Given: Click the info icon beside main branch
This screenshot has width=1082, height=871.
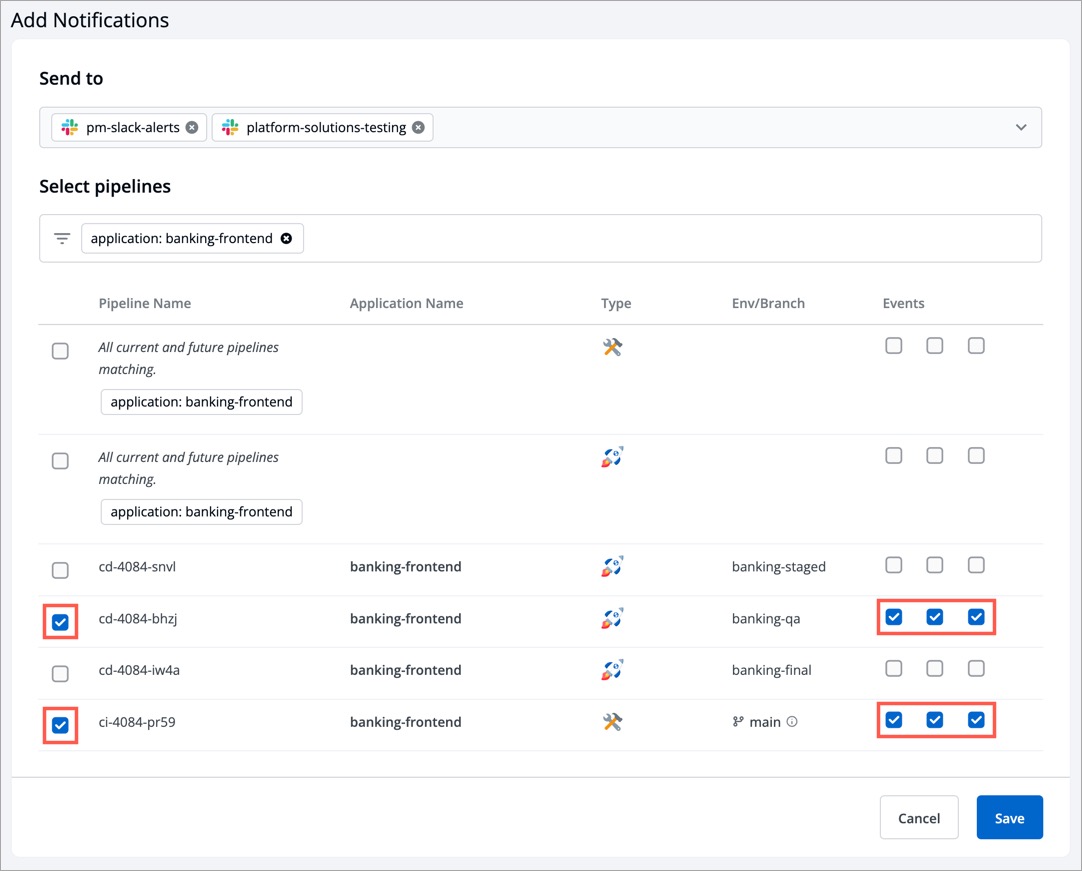Looking at the screenshot, I should (x=790, y=721).
